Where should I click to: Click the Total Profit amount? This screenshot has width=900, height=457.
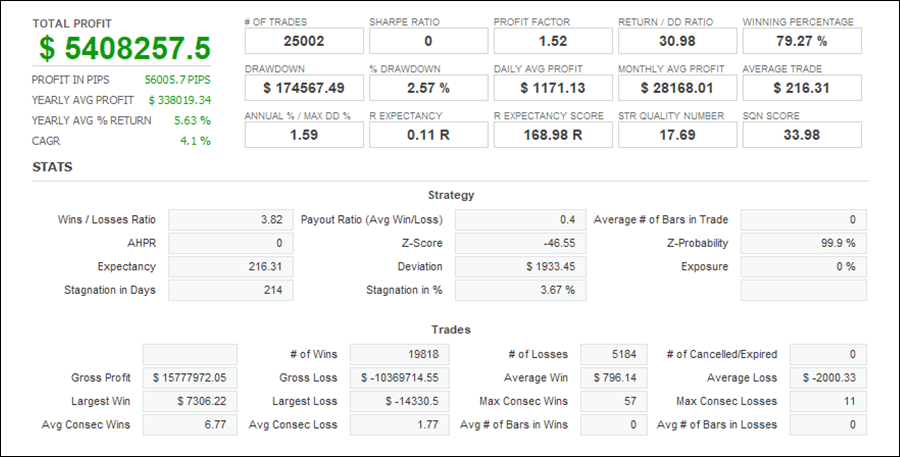pyautogui.click(x=125, y=48)
